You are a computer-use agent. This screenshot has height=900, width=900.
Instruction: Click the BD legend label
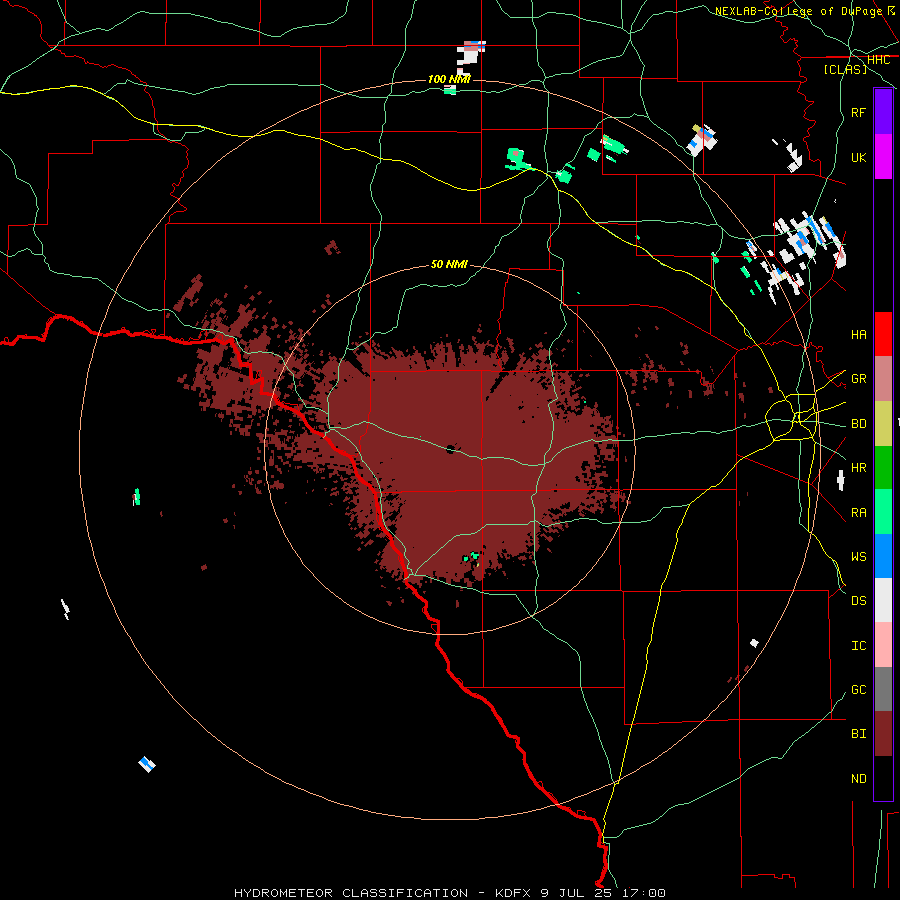(x=859, y=424)
